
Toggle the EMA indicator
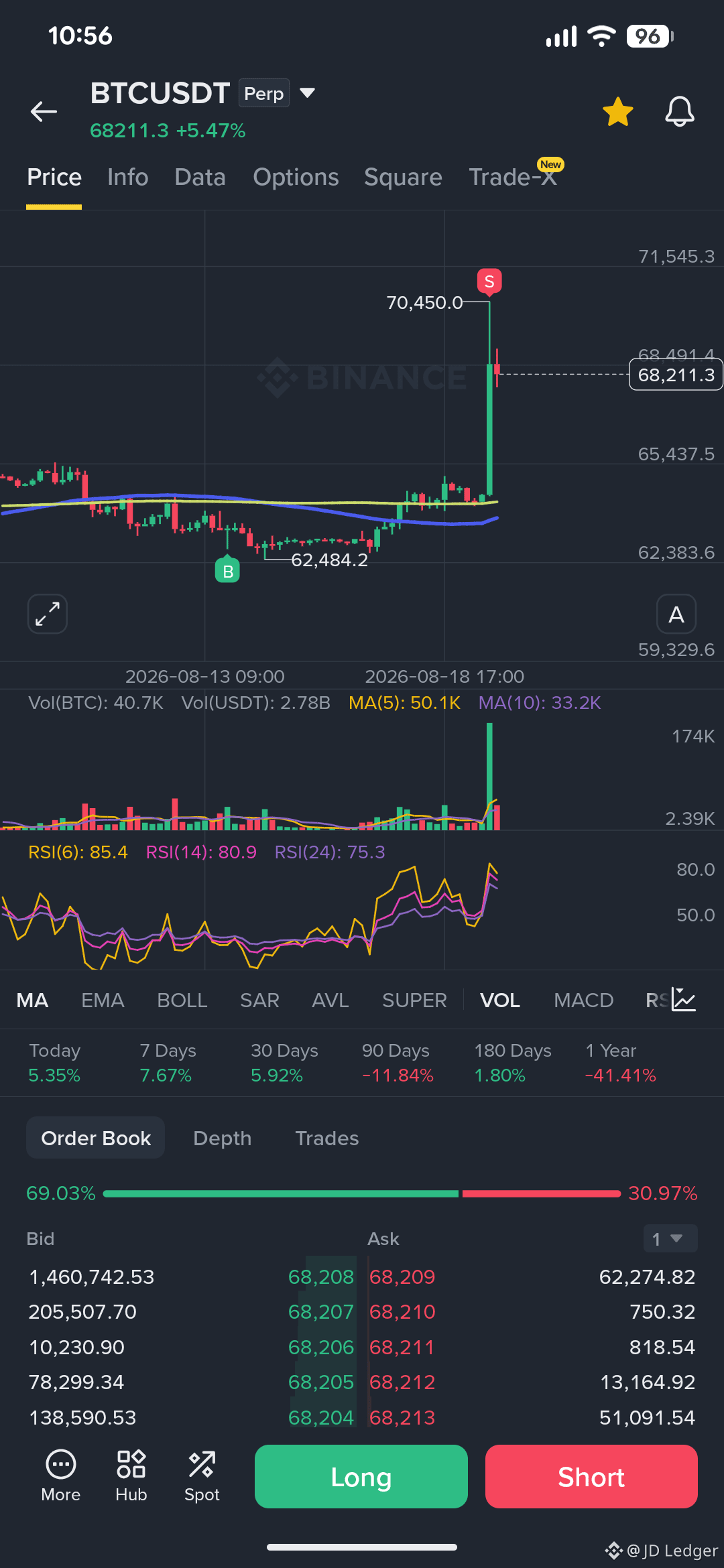[x=103, y=1000]
